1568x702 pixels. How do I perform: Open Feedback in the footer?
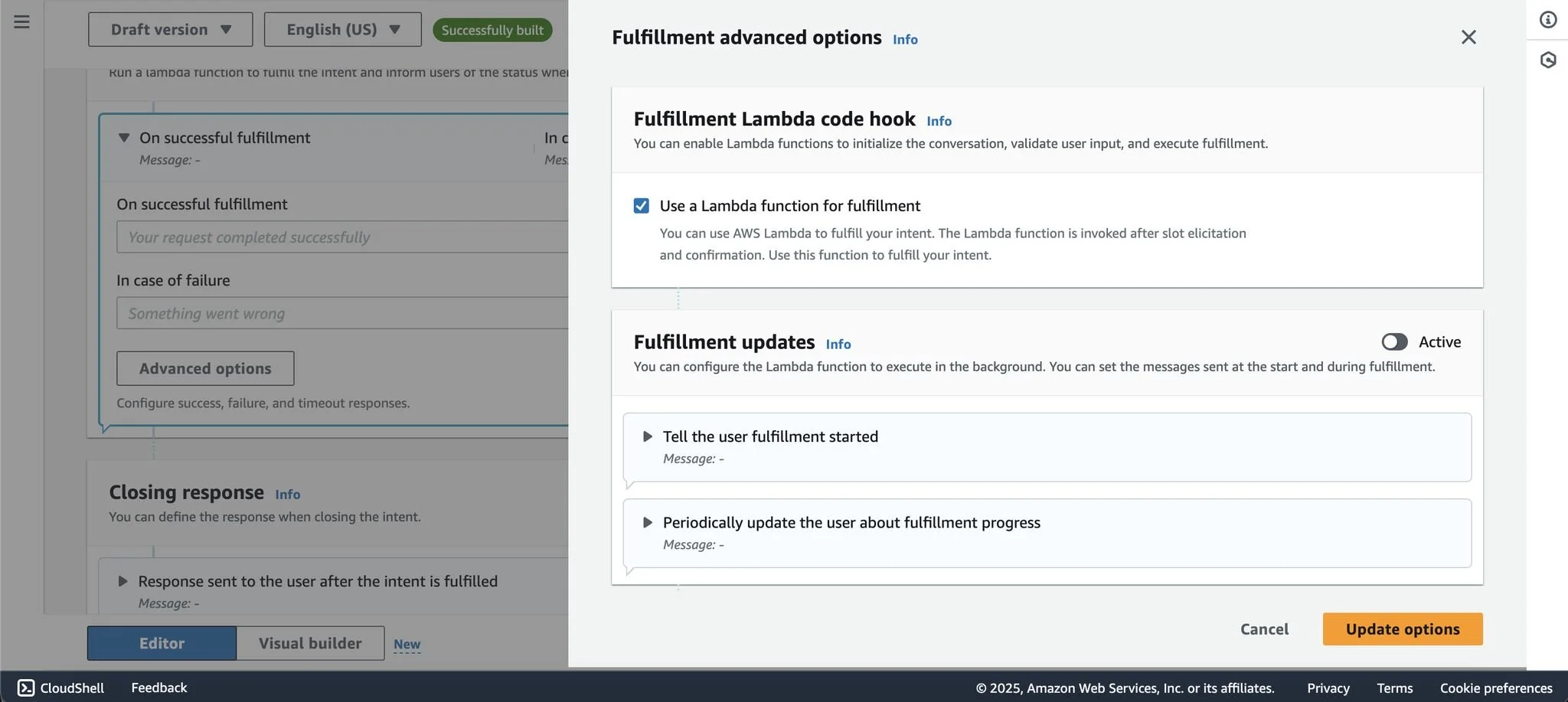(x=158, y=687)
